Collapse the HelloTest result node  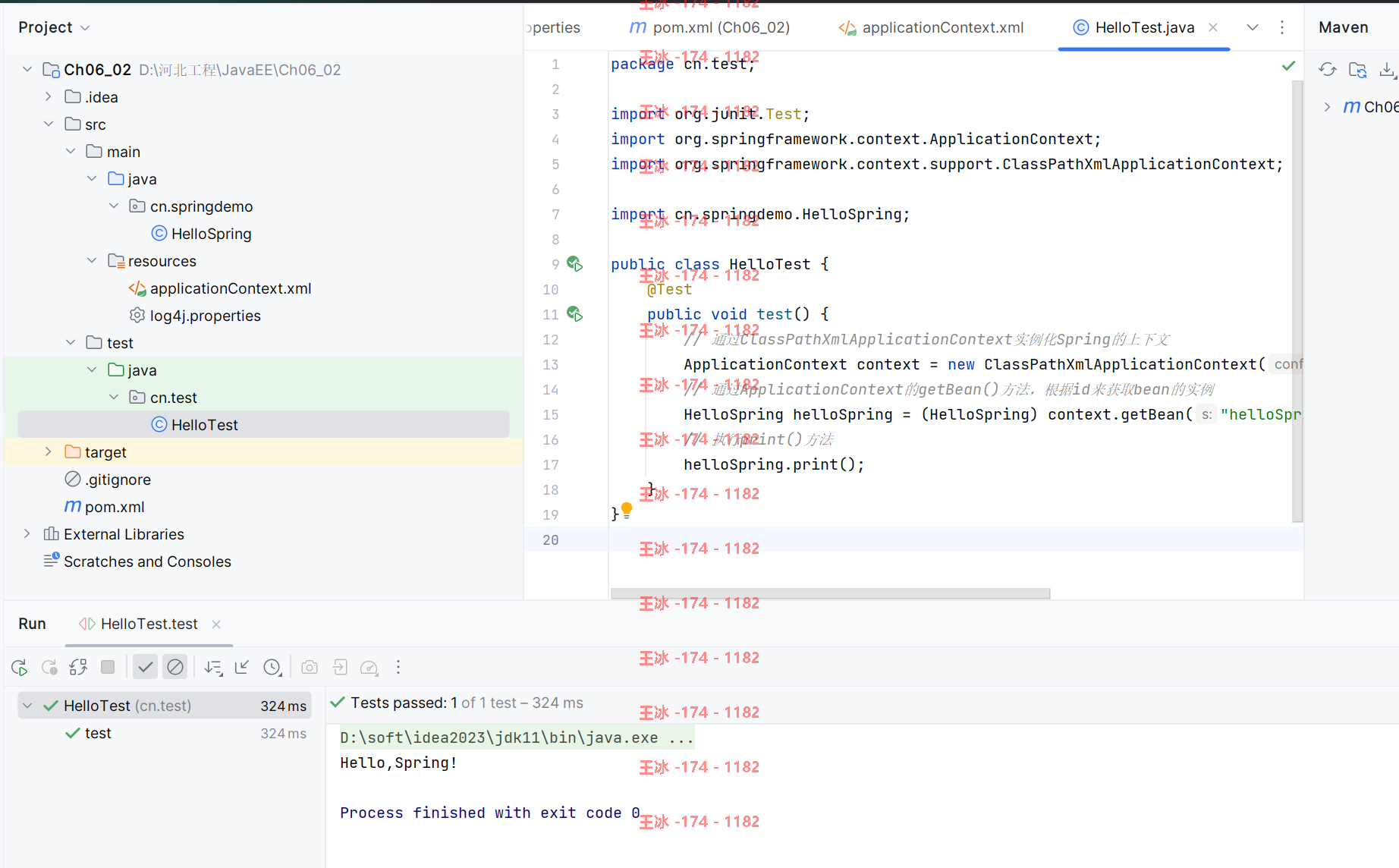(27, 706)
